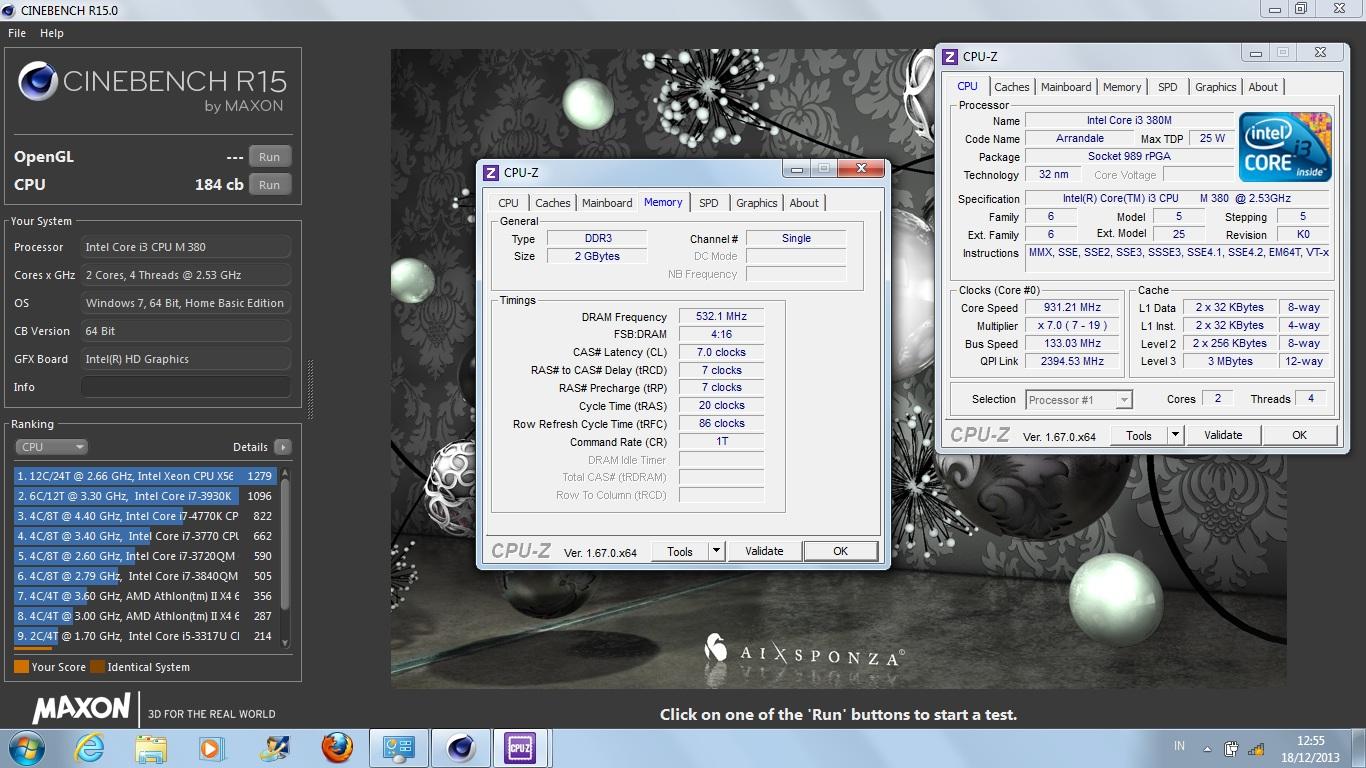Image resolution: width=1366 pixels, height=768 pixels.
Task: Click the IN language indicator
Action: tap(1179, 747)
